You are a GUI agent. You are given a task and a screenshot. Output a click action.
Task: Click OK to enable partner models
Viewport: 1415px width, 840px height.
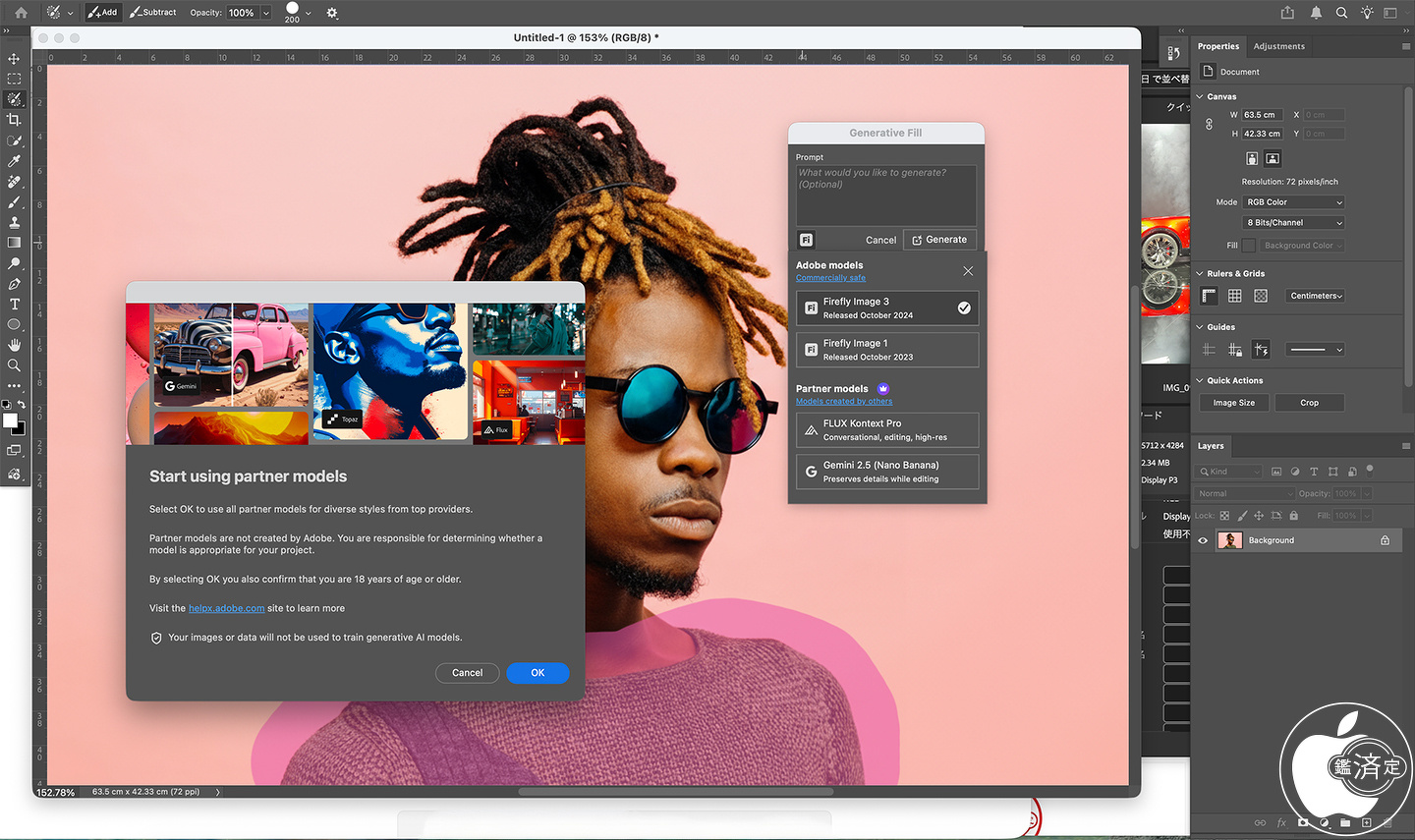tap(538, 673)
